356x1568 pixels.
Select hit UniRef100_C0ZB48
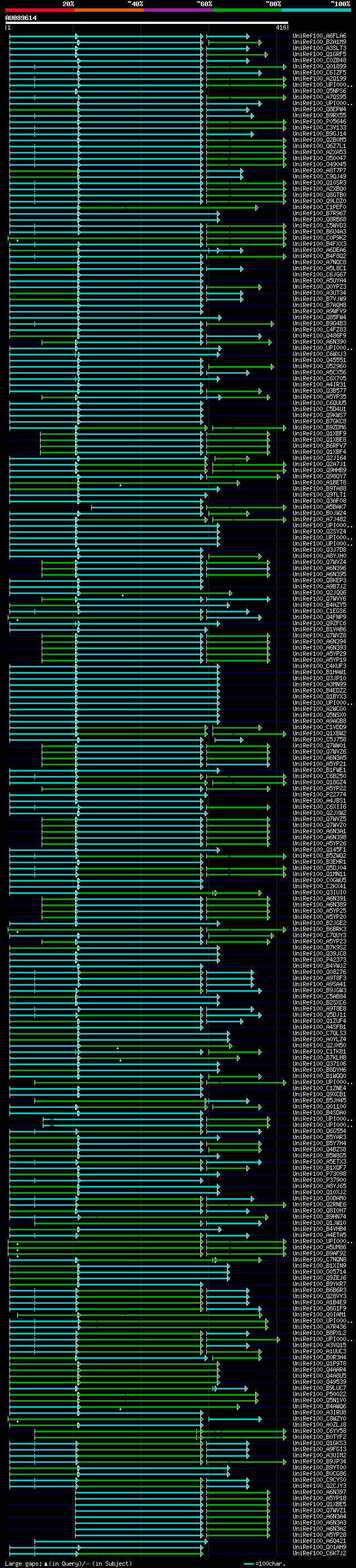tap(319, 60)
